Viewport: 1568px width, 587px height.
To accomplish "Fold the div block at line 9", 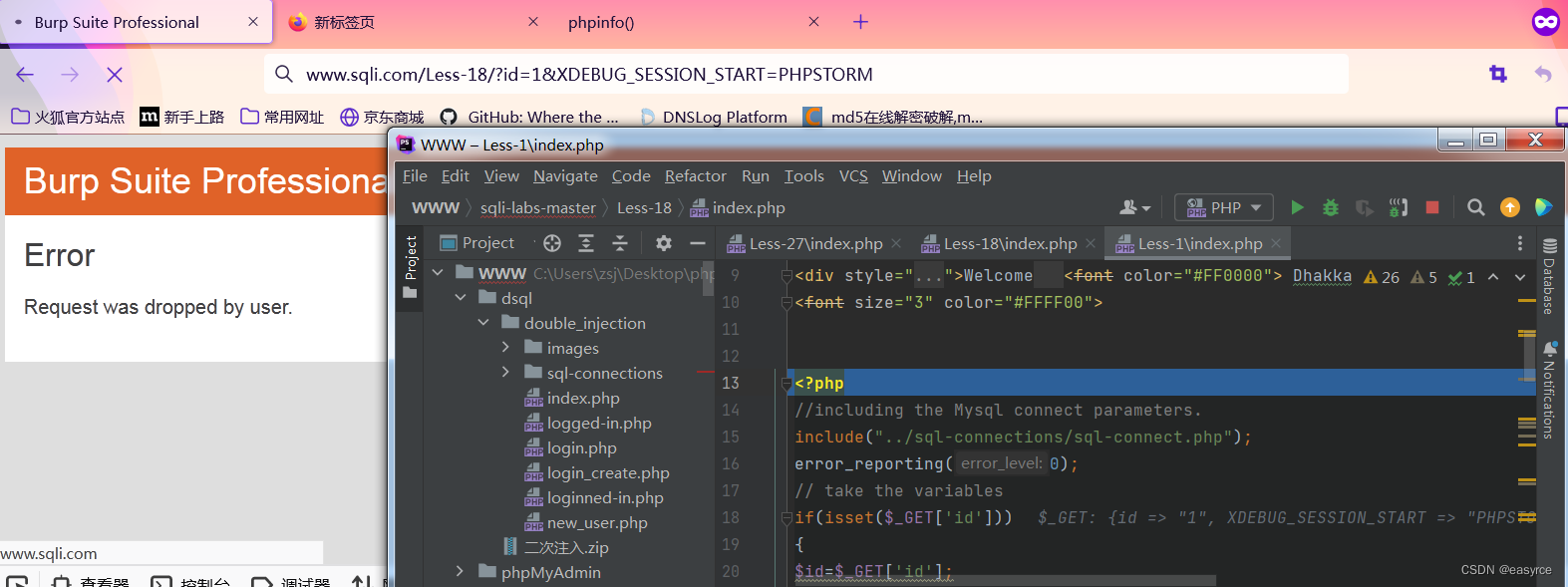I will tap(786, 276).
